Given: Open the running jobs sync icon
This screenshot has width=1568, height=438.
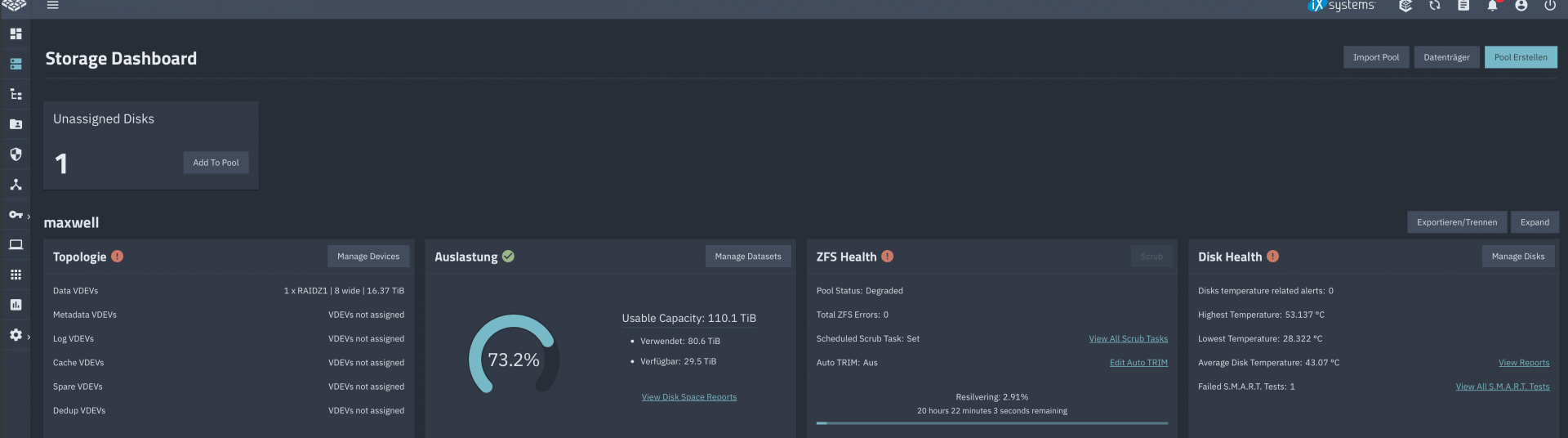Looking at the screenshot, I should [x=1435, y=6].
